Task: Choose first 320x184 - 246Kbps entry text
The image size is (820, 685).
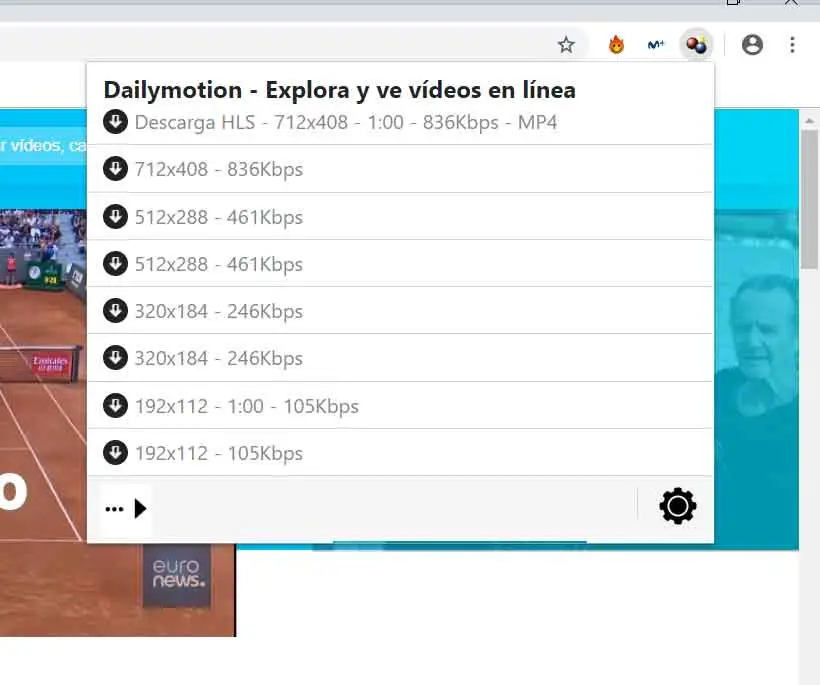Action: click(219, 312)
